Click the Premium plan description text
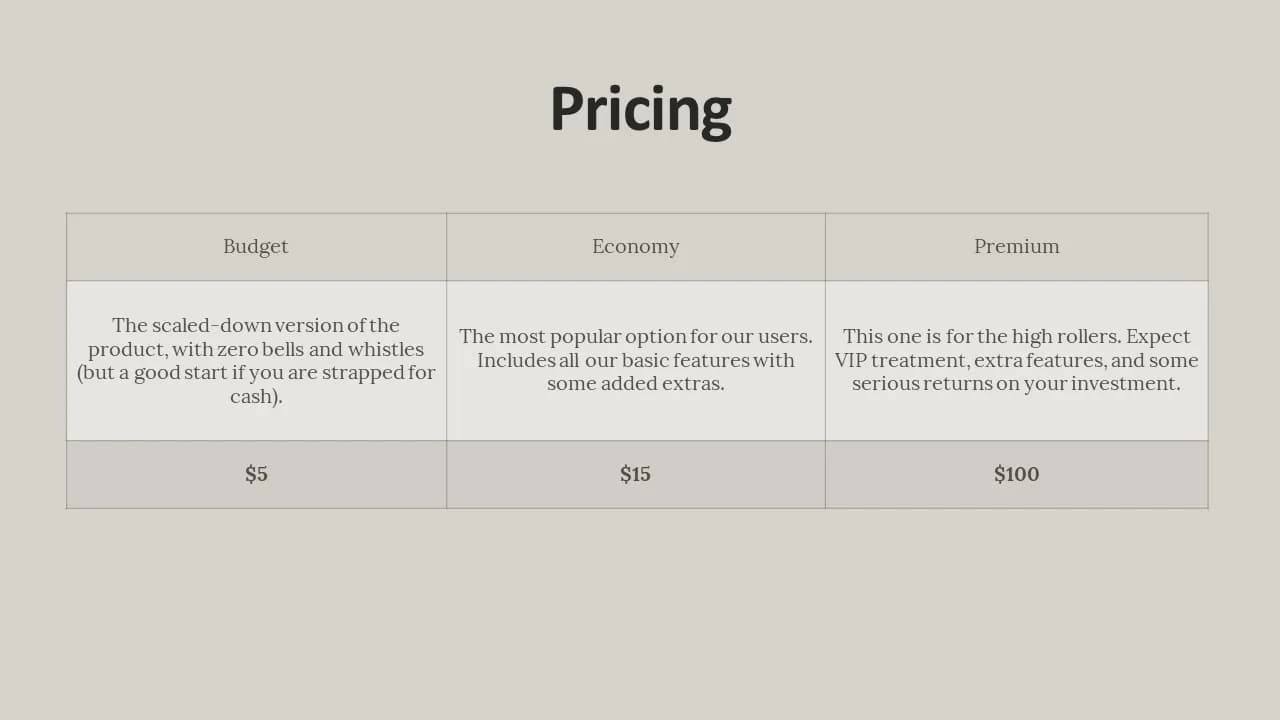The height and width of the screenshot is (720, 1280). 1017,360
